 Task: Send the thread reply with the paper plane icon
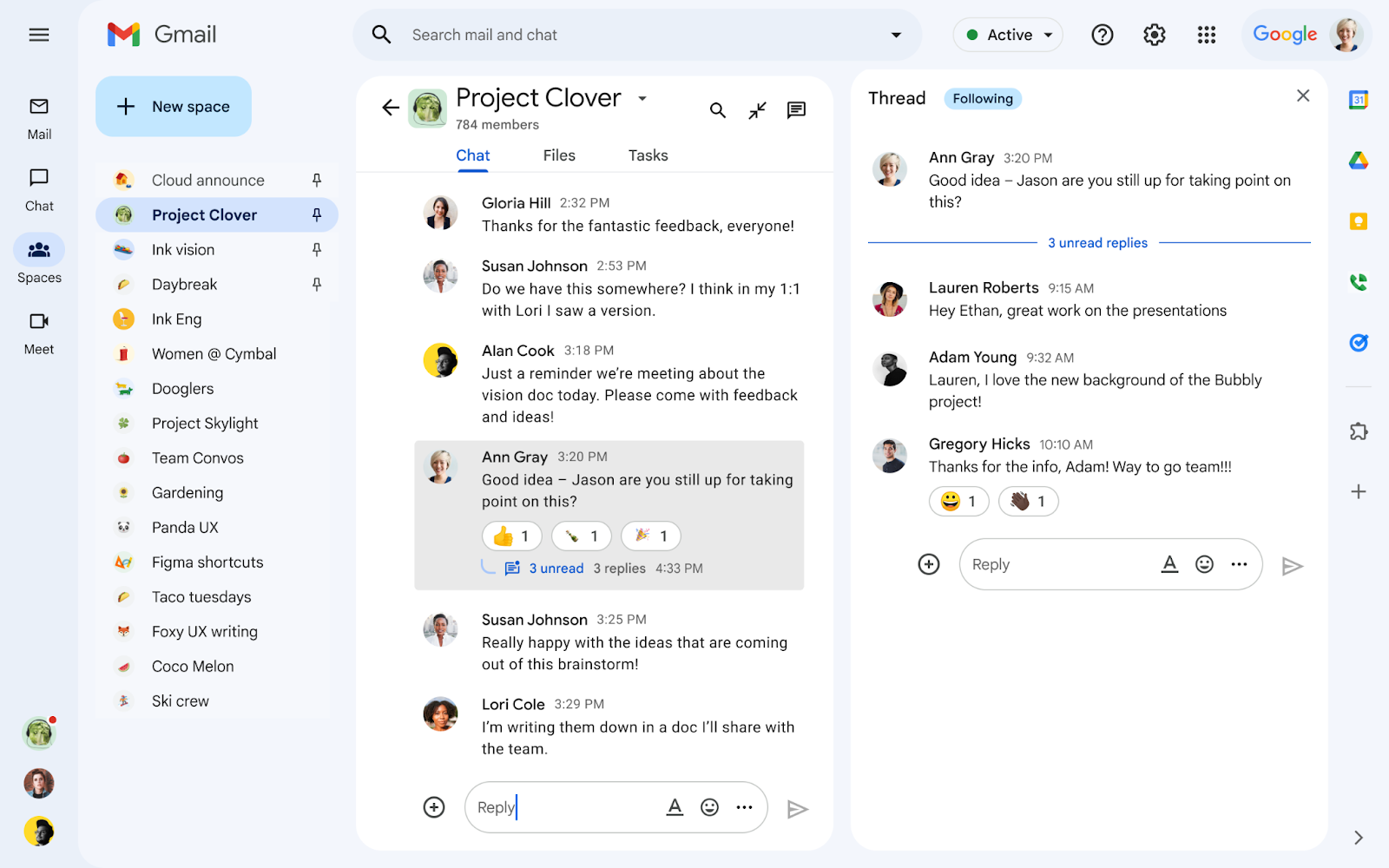pyautogui.click(x=1293, y=565)
